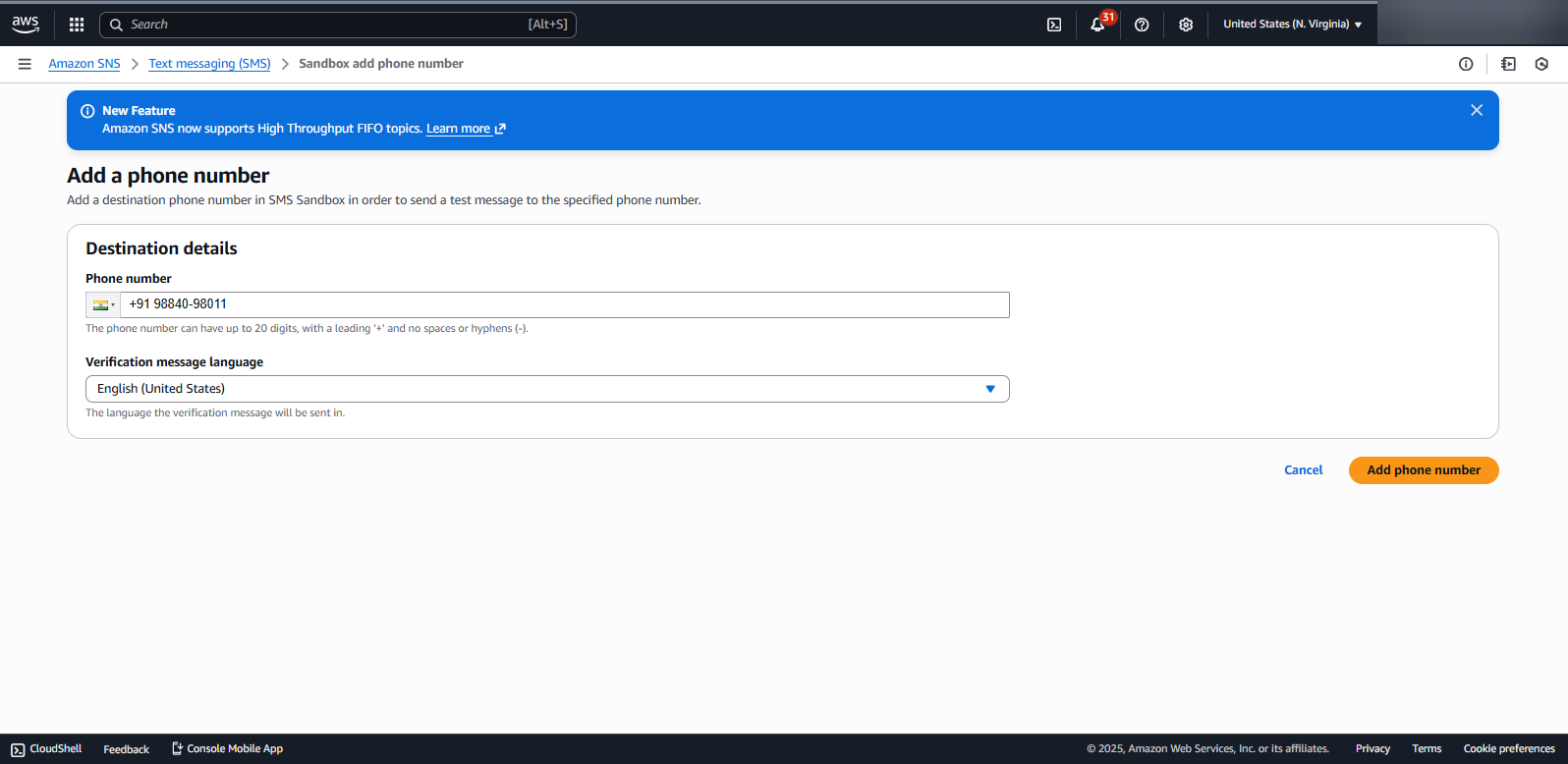
Task: Open the info panel icon
Action: coord(1466,64)
